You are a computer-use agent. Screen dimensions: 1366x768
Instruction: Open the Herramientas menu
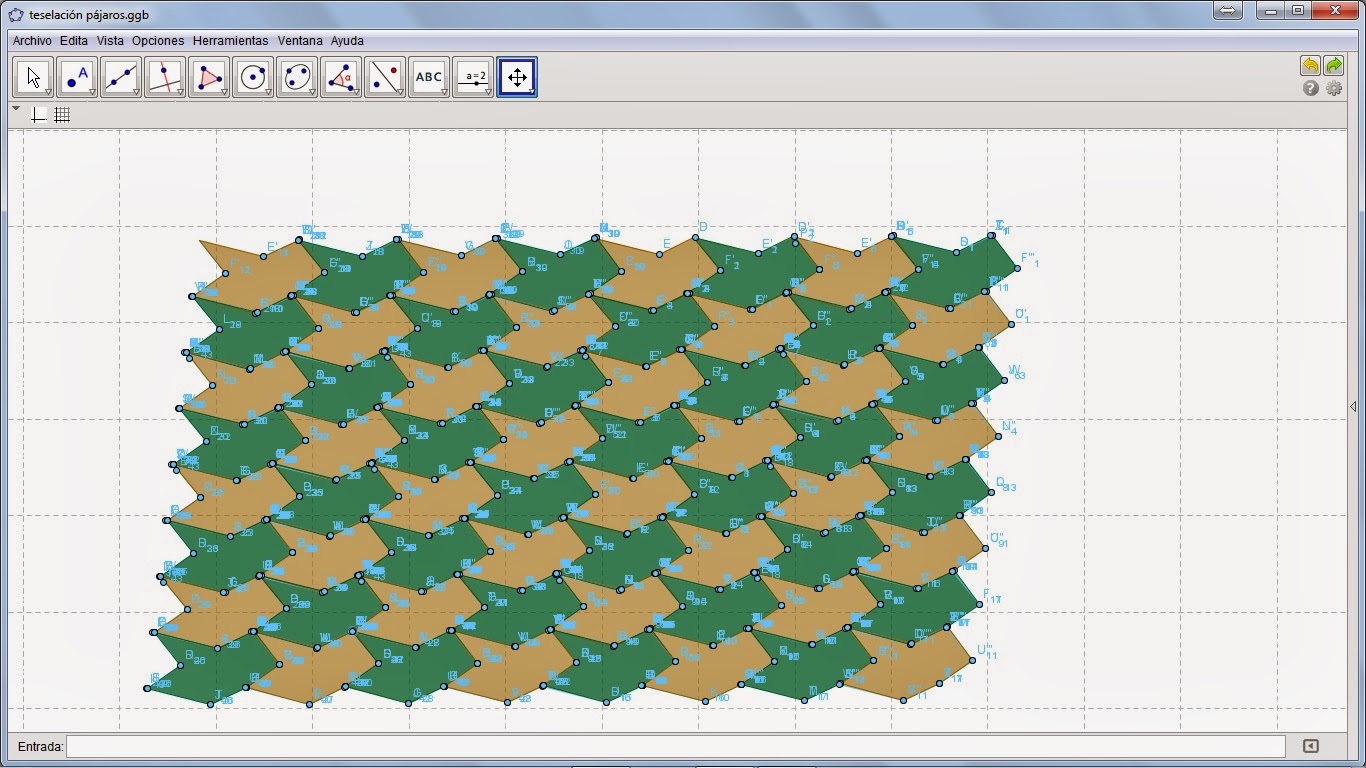click(230, 41)
